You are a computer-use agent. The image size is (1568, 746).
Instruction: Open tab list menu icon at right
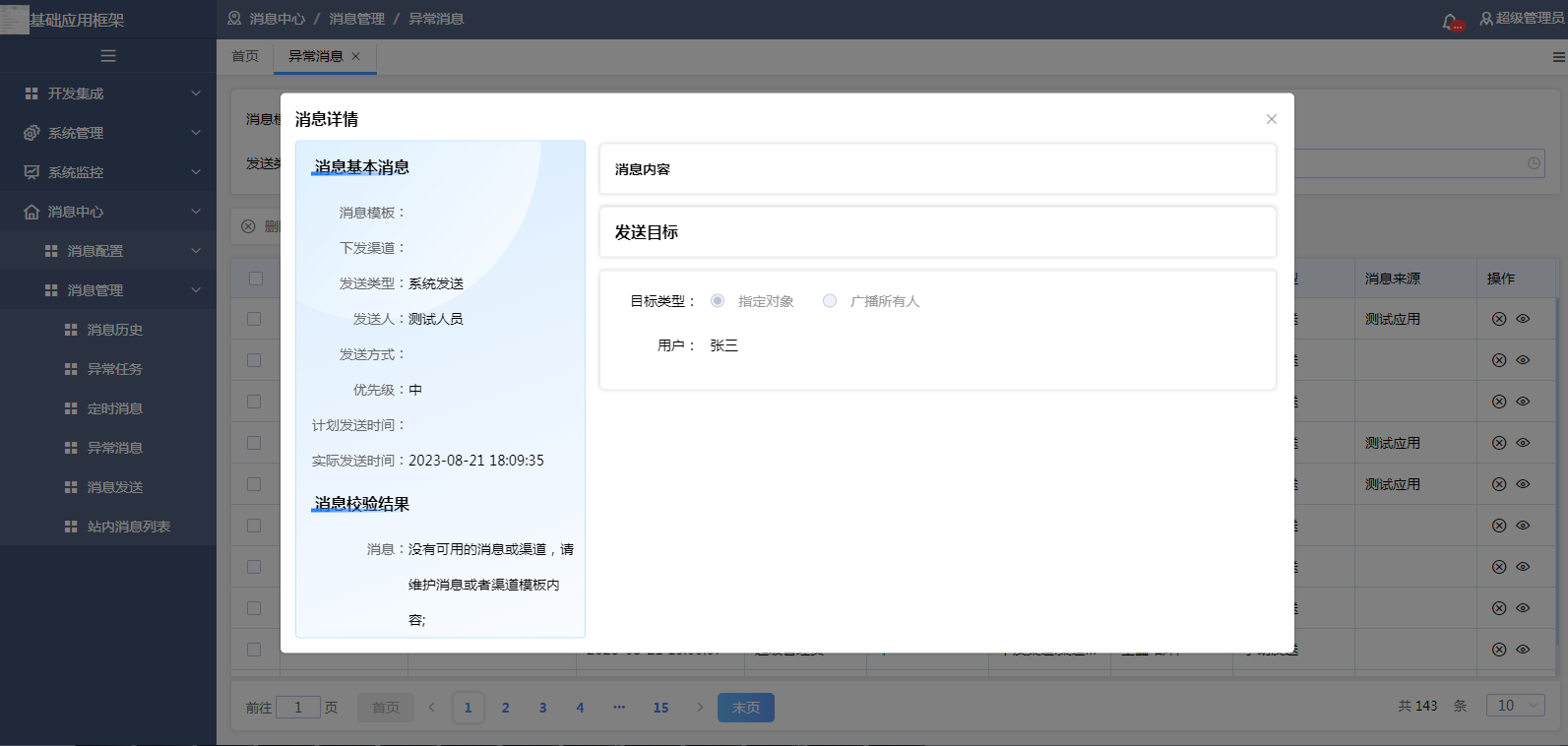[x=1558, y=57]
